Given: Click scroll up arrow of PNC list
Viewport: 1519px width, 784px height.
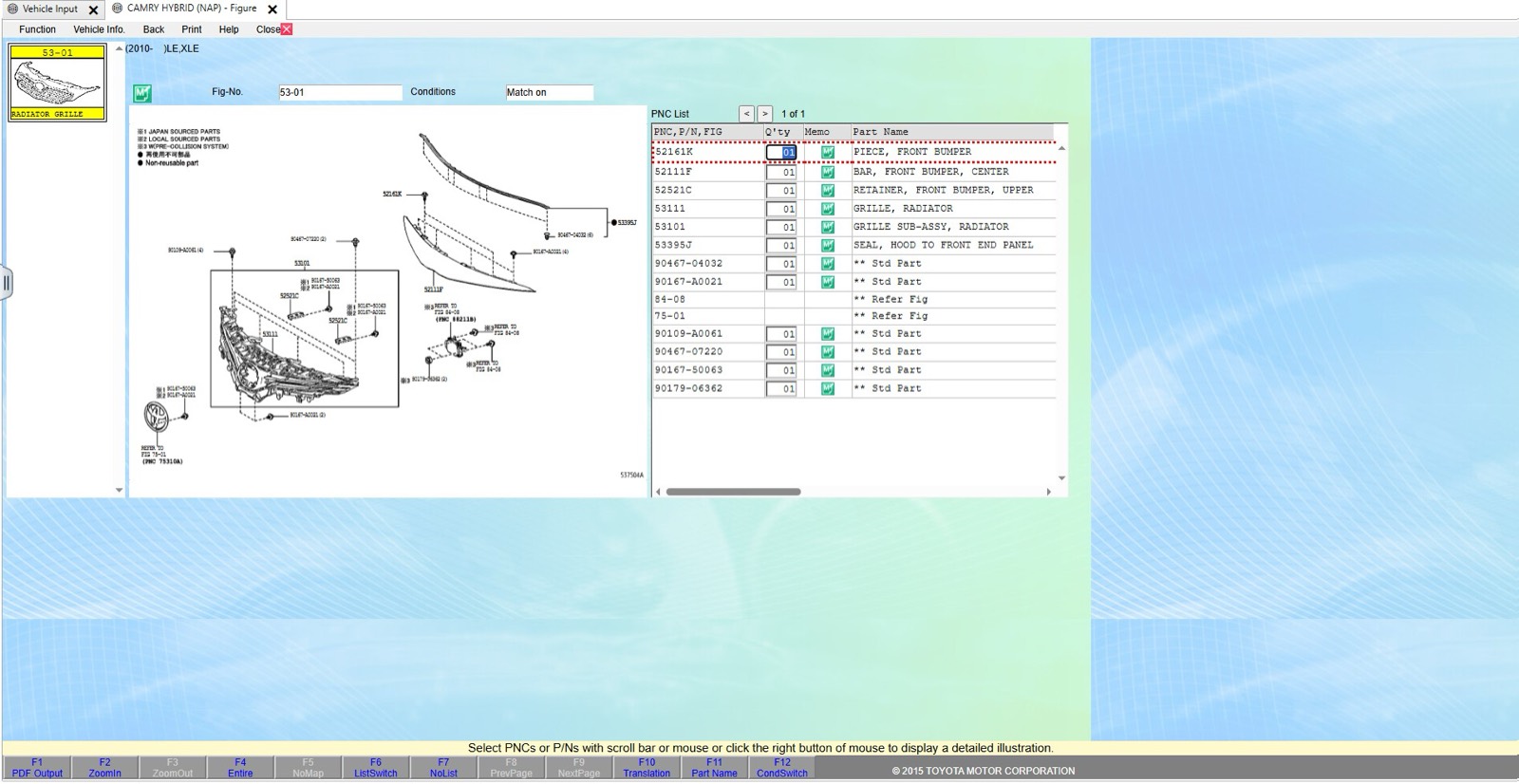Looking at the screenshot, I should tap(1061, 148).
